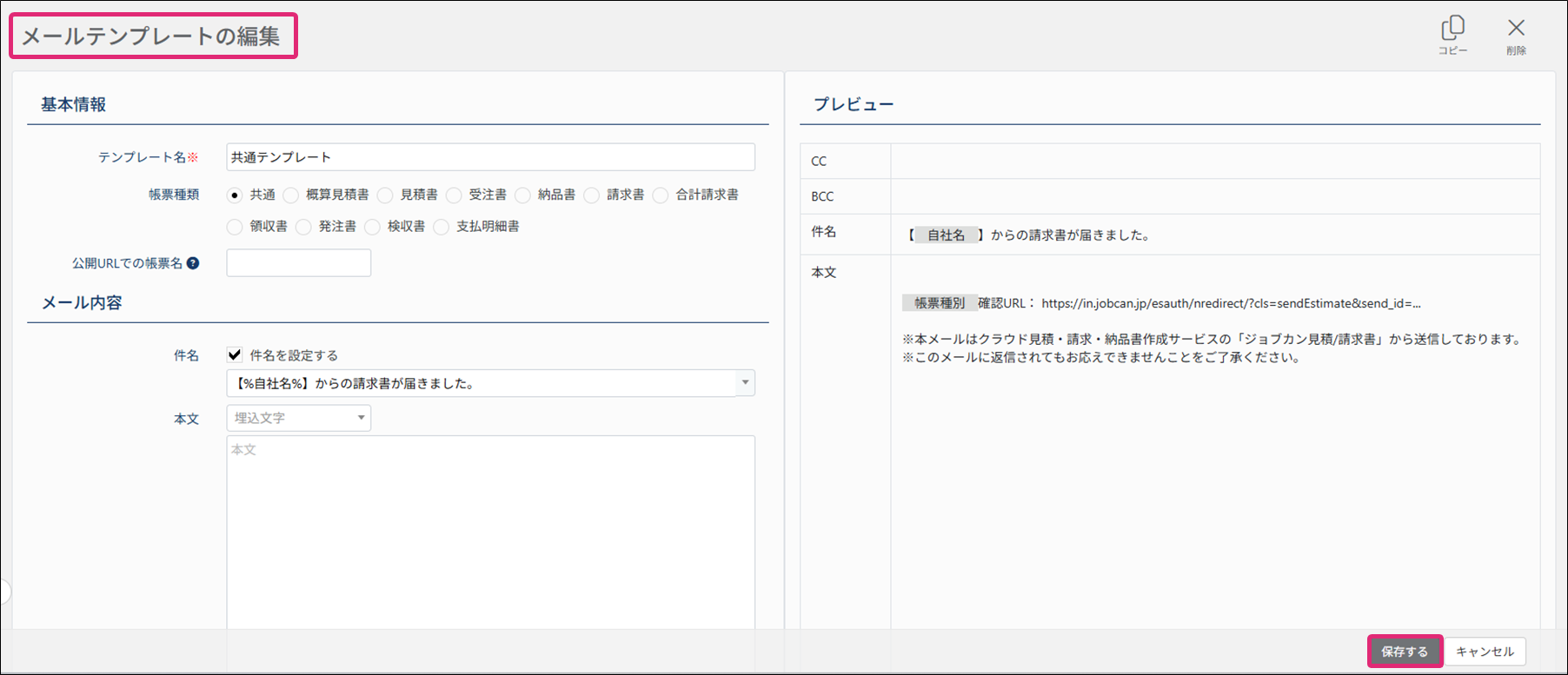Click the テンプレート名 input field
1568x675 pixels.
point(490,157)
